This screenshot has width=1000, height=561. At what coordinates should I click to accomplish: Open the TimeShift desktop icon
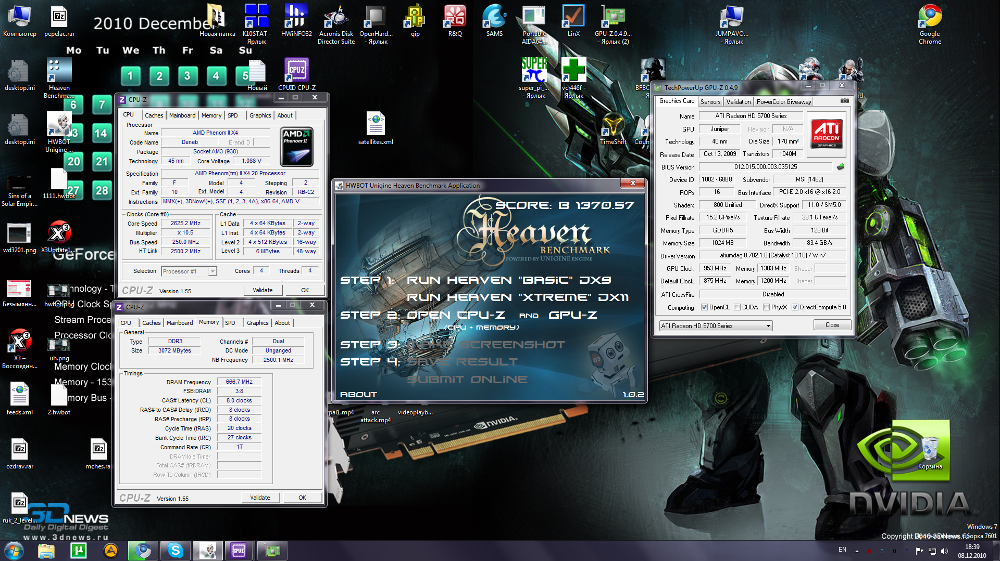[613, 129]
